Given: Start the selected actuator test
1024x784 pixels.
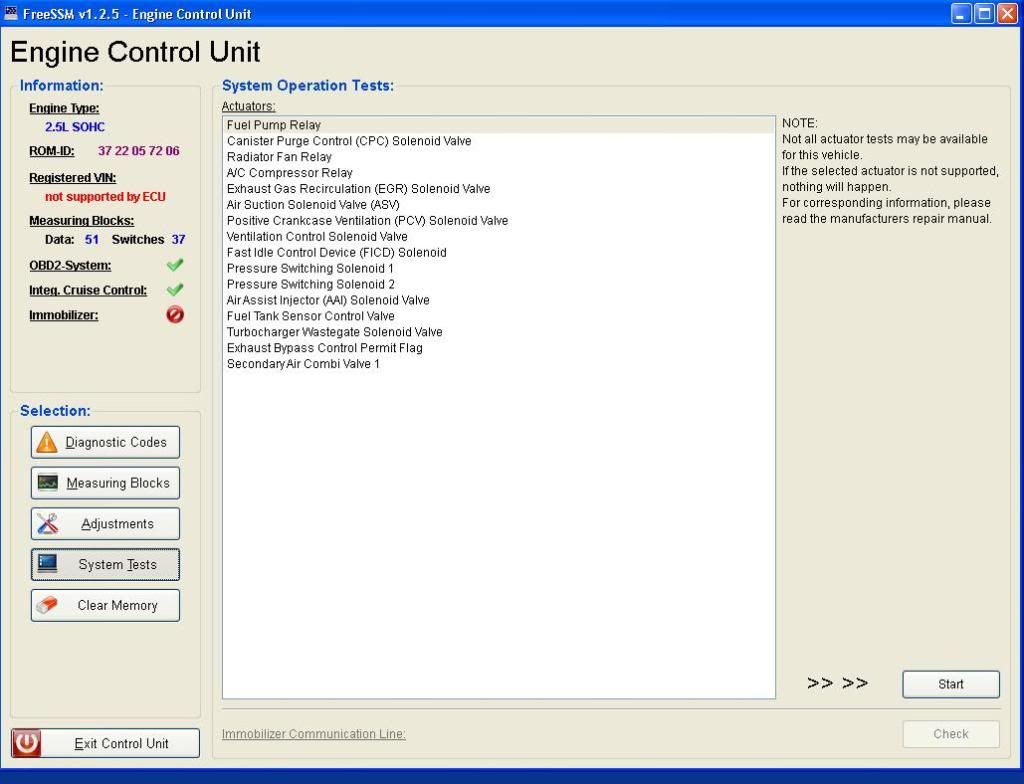Looking at the screenshot, I should point(951,684).
